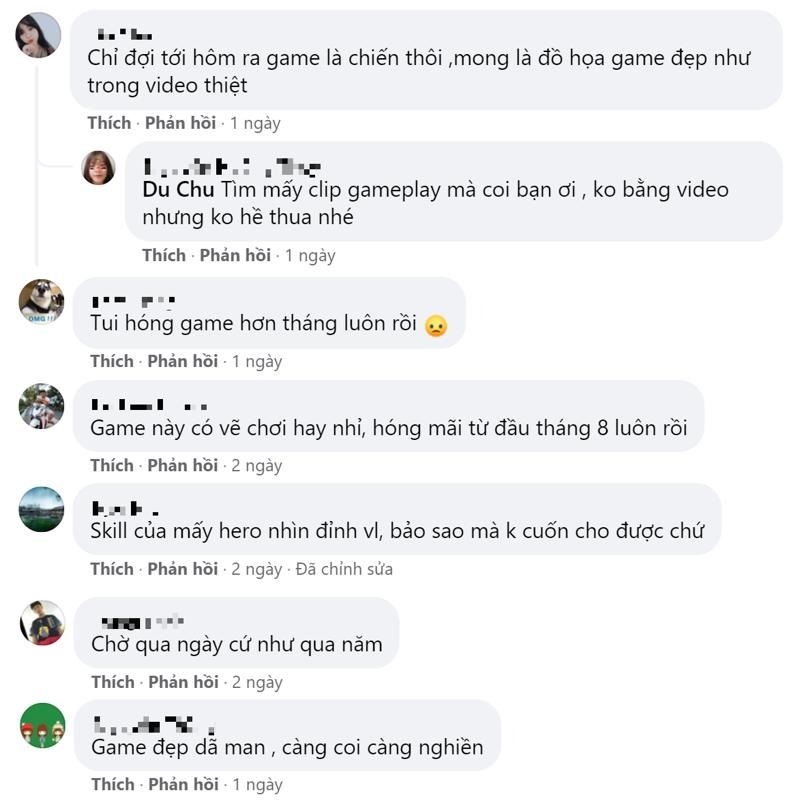Open the motorbike profile picture
792x807 pixels.
tap(41, 406)
